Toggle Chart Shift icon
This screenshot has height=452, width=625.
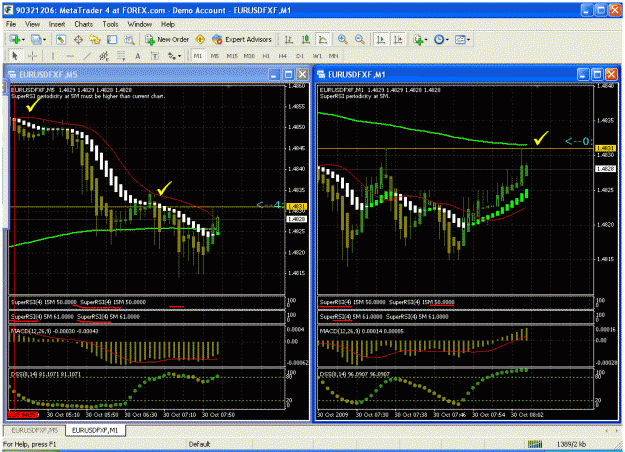398,39
